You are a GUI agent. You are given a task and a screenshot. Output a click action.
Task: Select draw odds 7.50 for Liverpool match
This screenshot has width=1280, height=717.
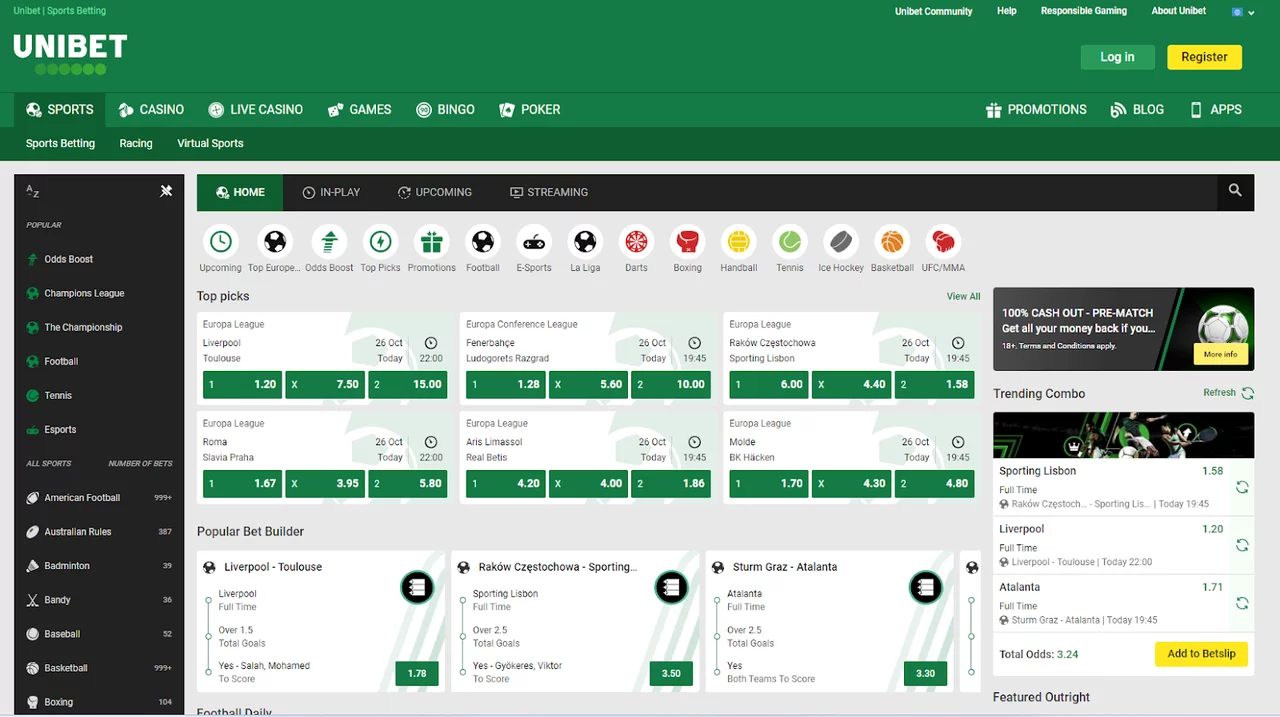pos(325,384)
